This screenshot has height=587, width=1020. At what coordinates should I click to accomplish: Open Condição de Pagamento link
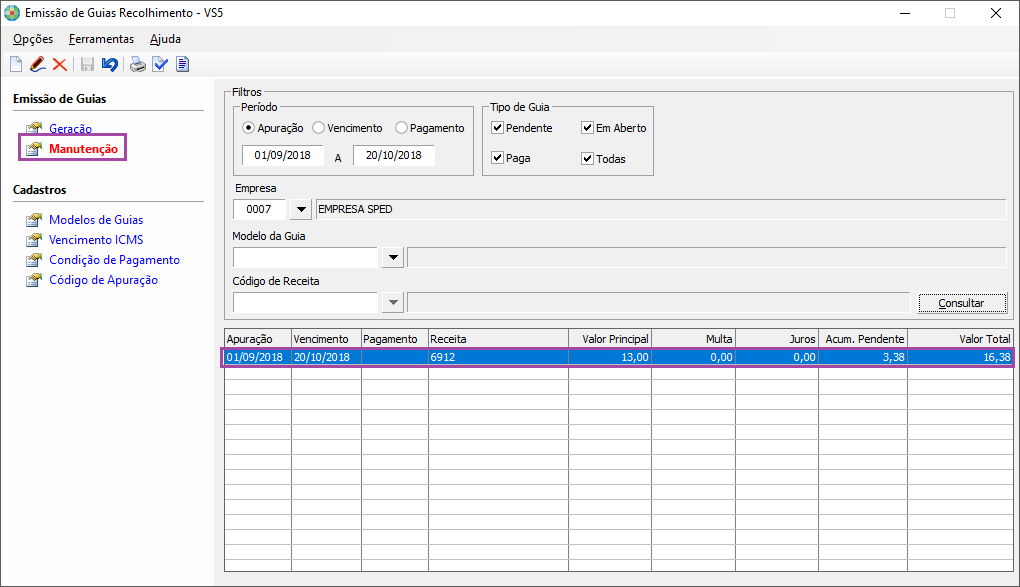(114, 260)
